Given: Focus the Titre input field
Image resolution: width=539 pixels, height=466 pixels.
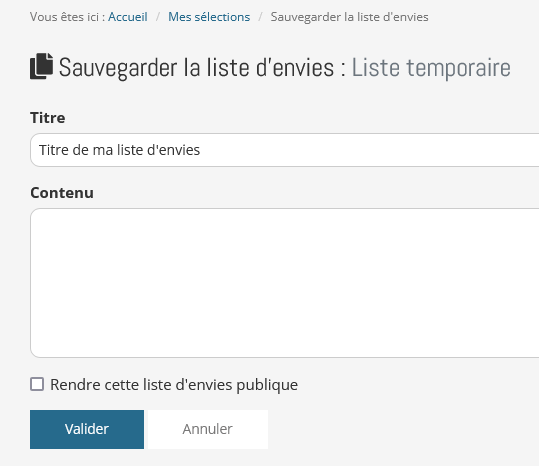Looking at the screenshot, I should coord(285,150).
